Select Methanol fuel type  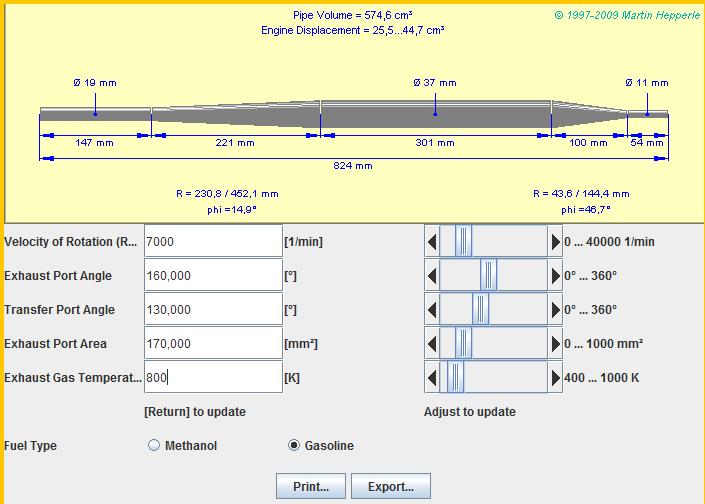(154, 446)
